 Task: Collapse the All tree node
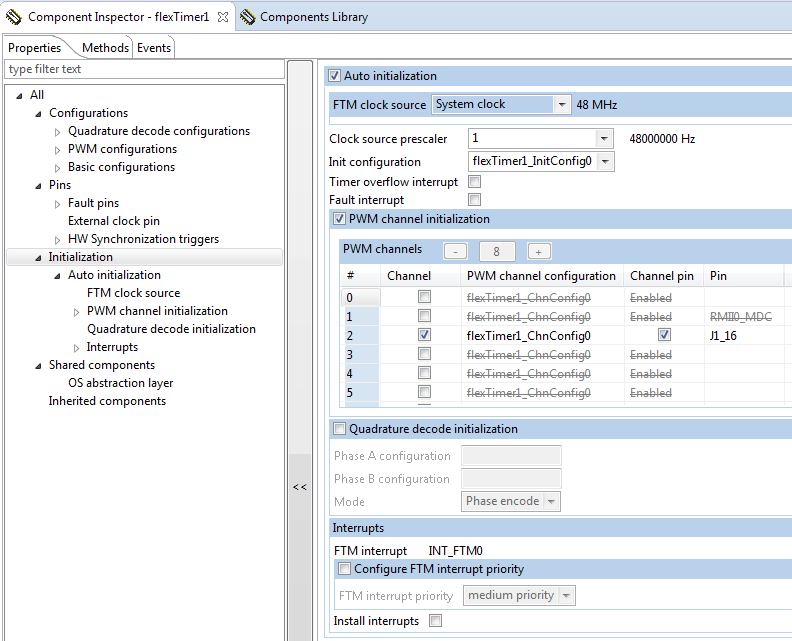pyautogui.click(x=19, y=95)
